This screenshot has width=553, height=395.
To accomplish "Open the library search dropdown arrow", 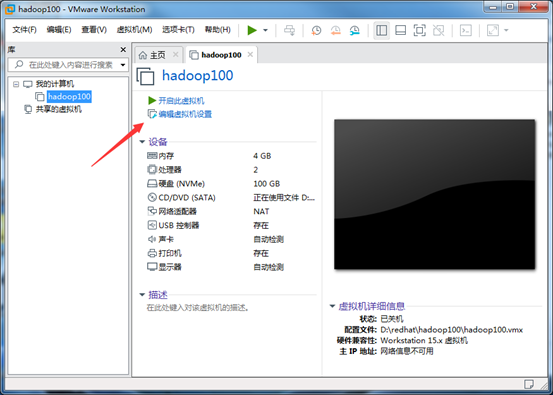I will 123,65.
